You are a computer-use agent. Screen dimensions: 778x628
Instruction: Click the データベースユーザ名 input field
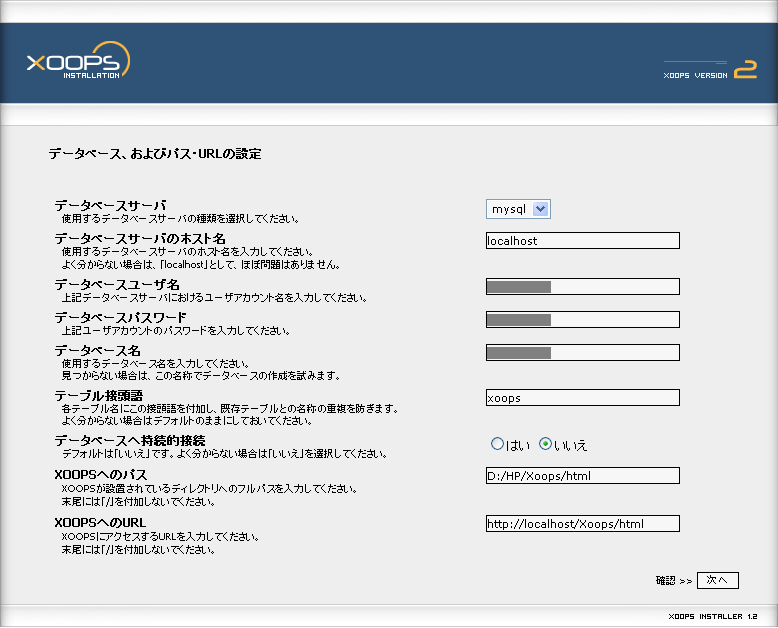(x=583, y=287)
